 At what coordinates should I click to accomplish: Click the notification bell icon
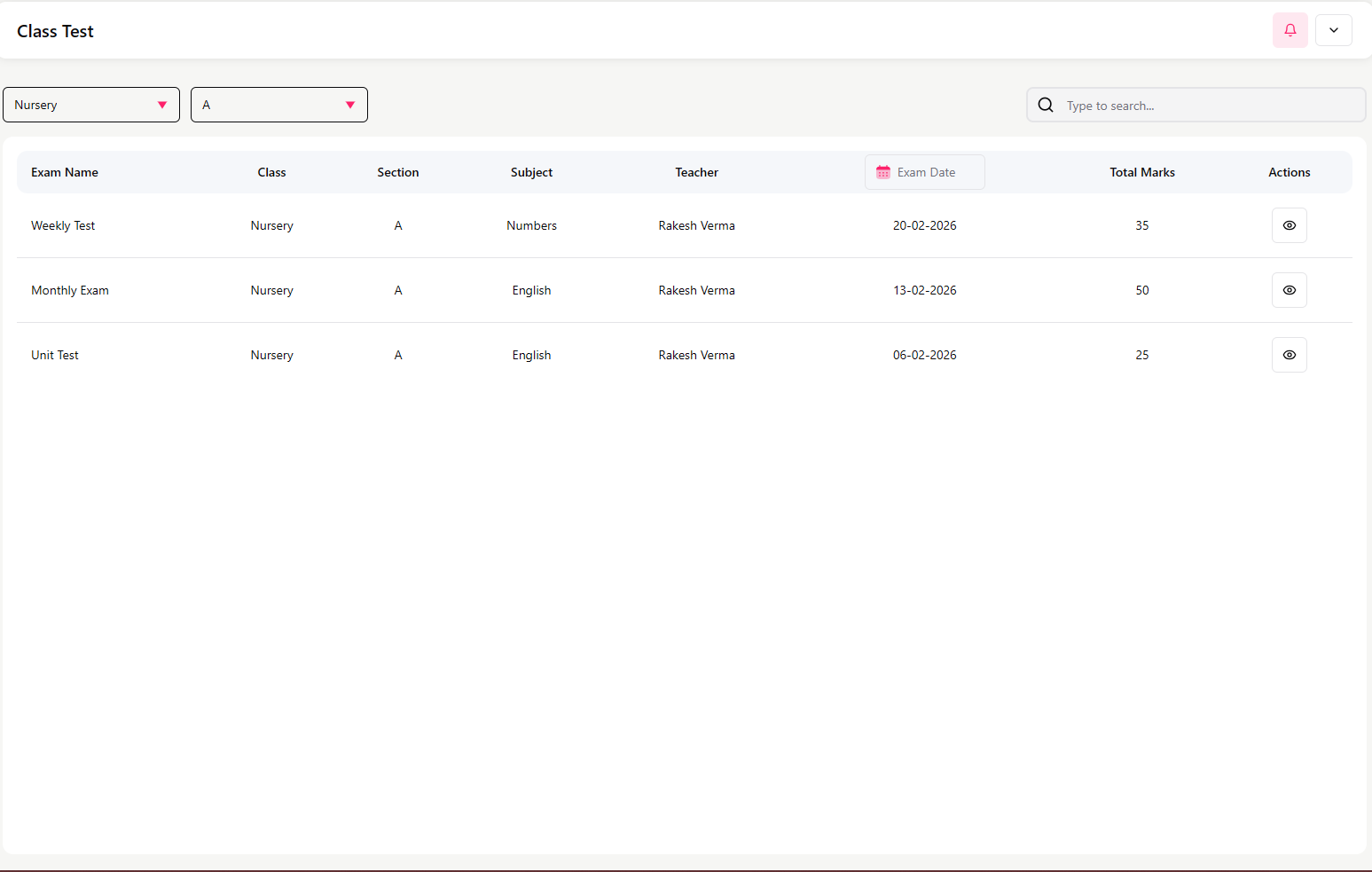click(1290, 30)
